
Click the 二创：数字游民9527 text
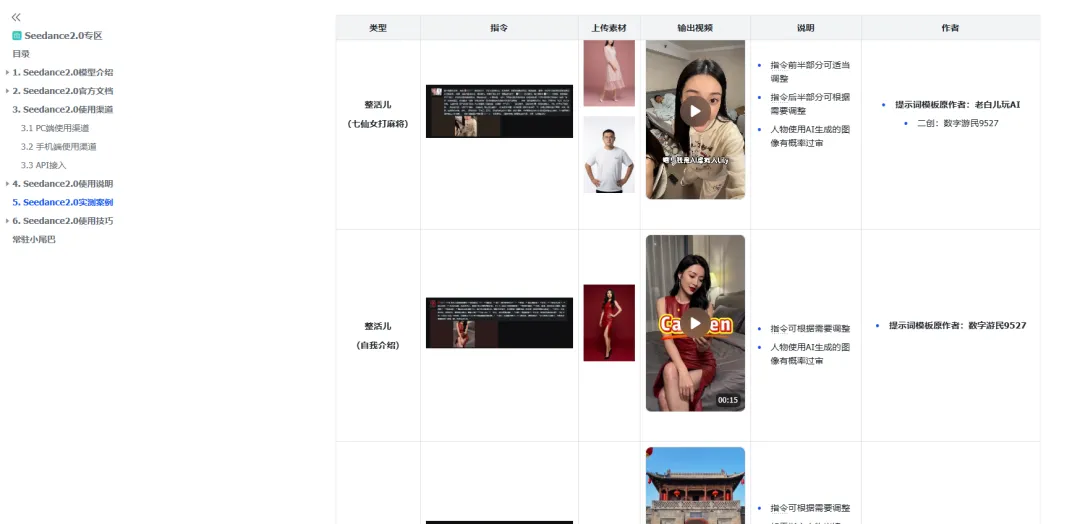[957, 123]
